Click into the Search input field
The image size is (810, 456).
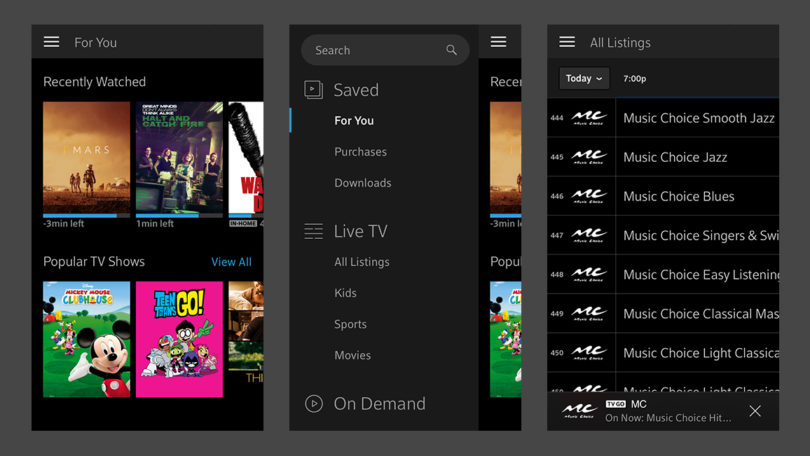pos(385,50)
